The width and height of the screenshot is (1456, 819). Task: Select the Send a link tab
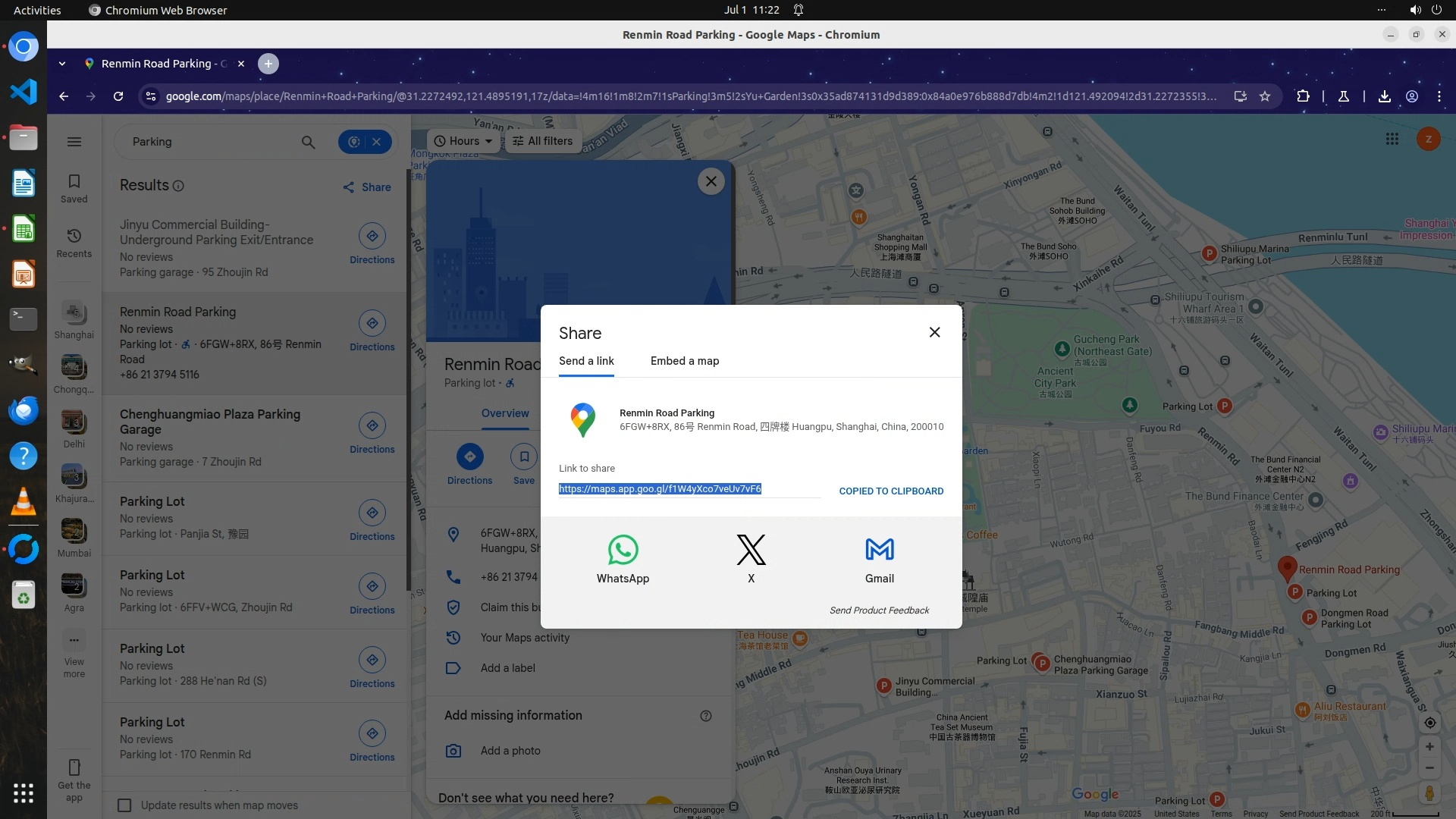click(x=586, y=361)
